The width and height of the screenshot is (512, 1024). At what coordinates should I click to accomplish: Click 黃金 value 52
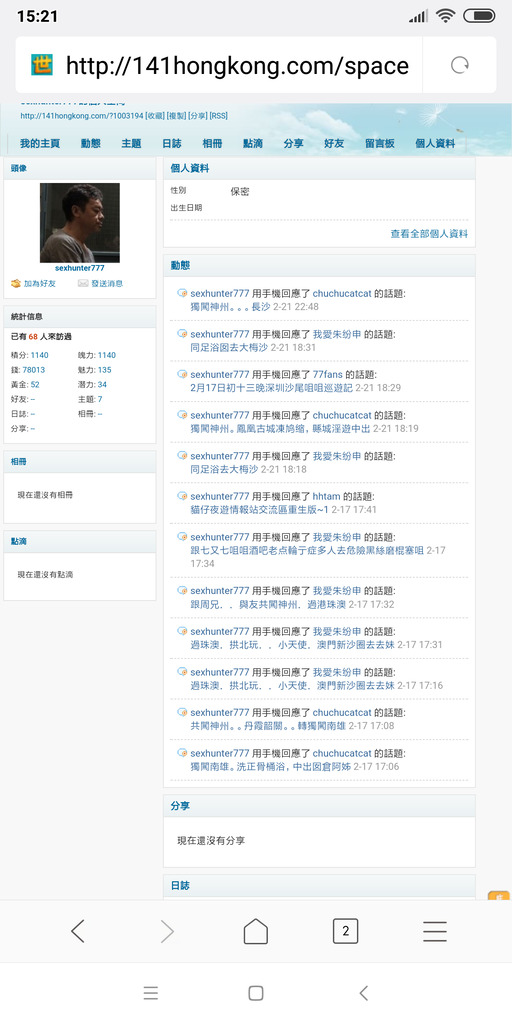point(35,385)
